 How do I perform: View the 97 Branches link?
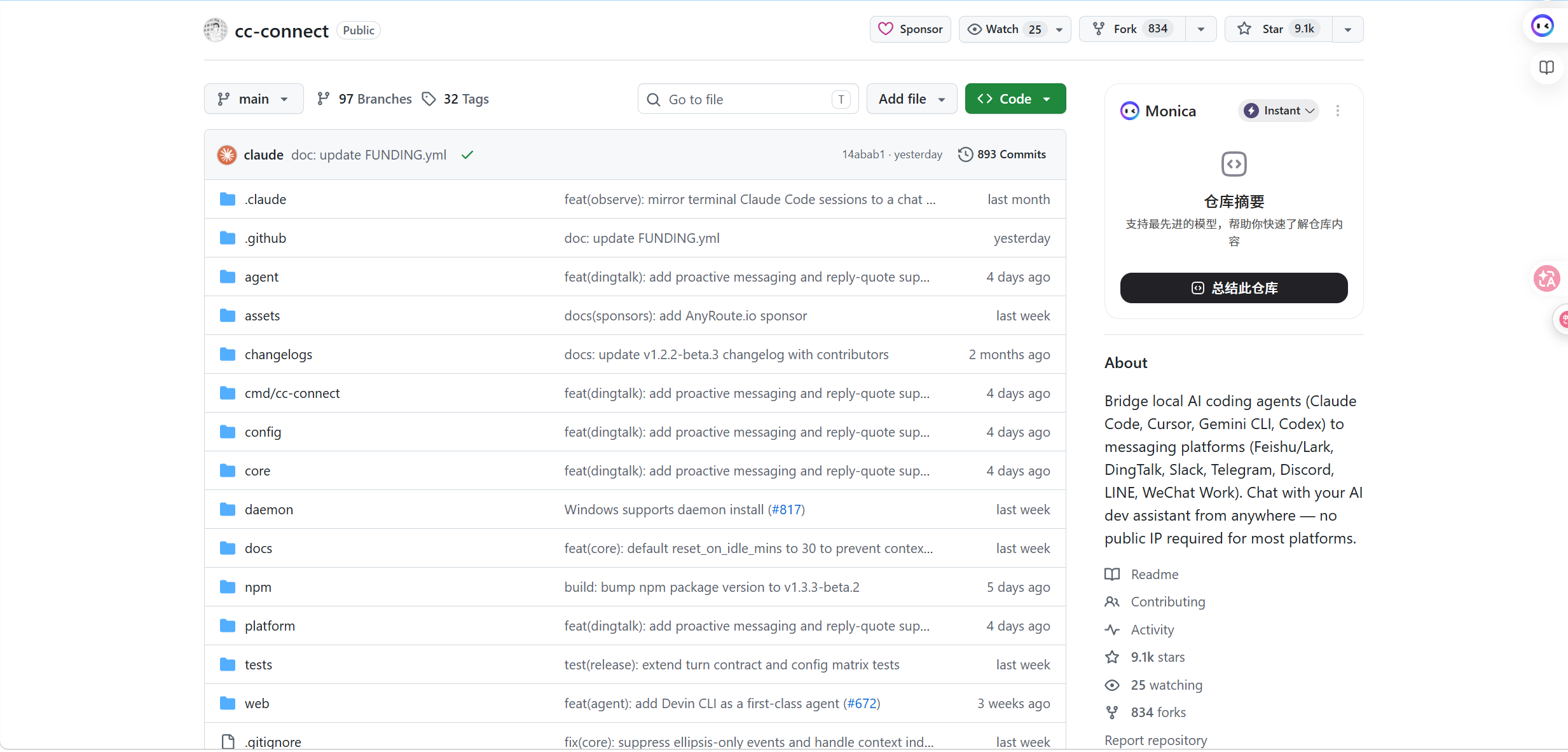pos(364,99)
